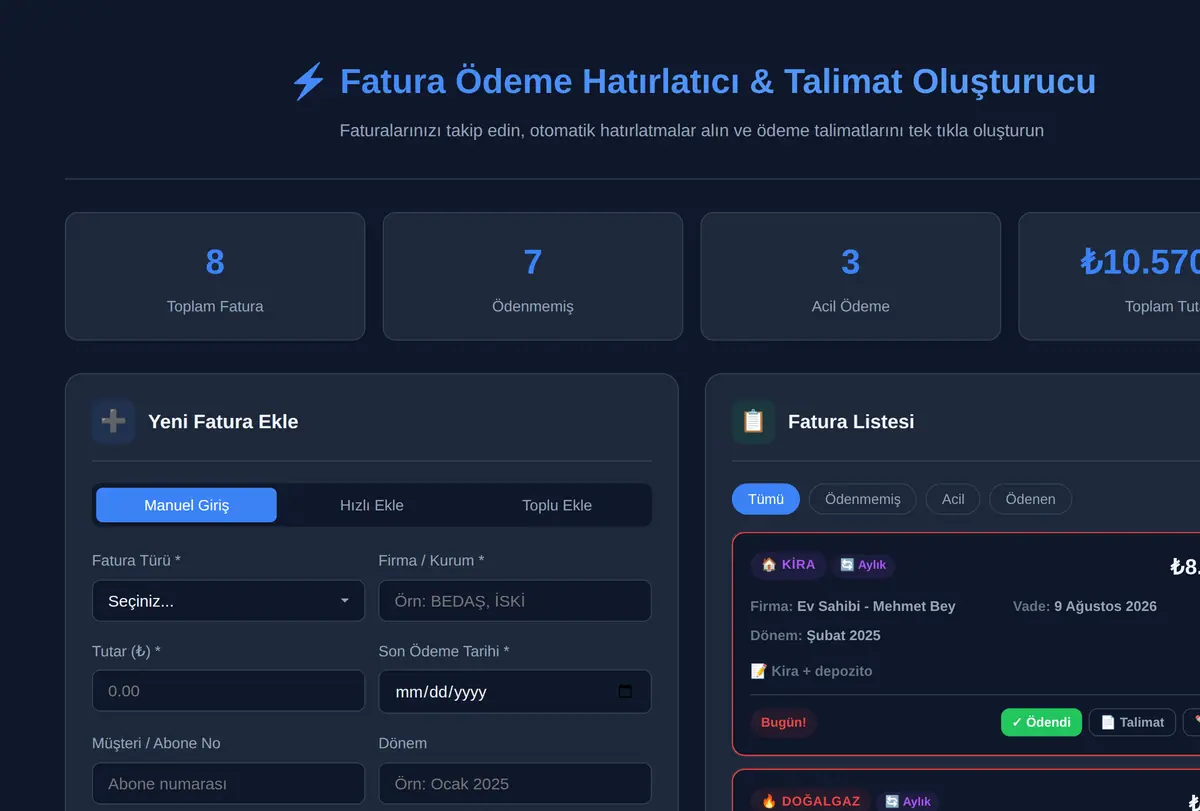This screenshot has height=811, width=1200.
Task: Focus the Müşteri / Abone No field
Action: pyautogui.click(x=228, y=784)
